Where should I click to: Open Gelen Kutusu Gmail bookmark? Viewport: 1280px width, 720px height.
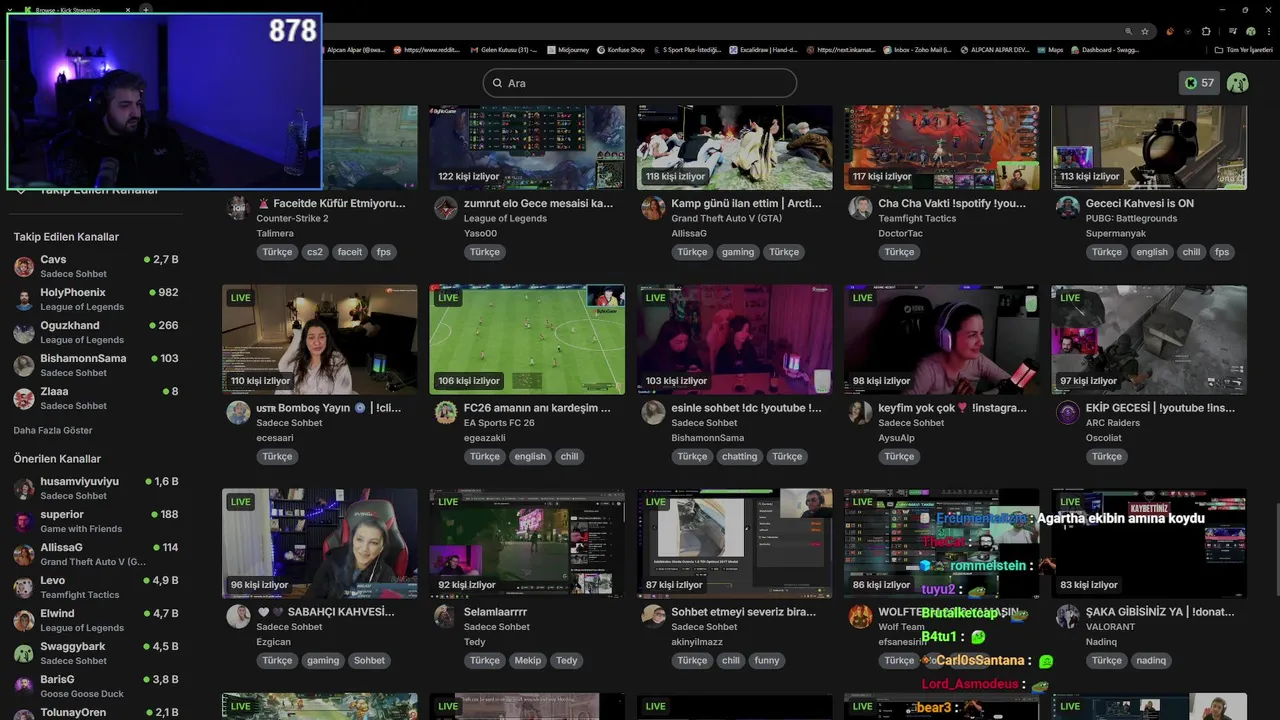point(503,49)
